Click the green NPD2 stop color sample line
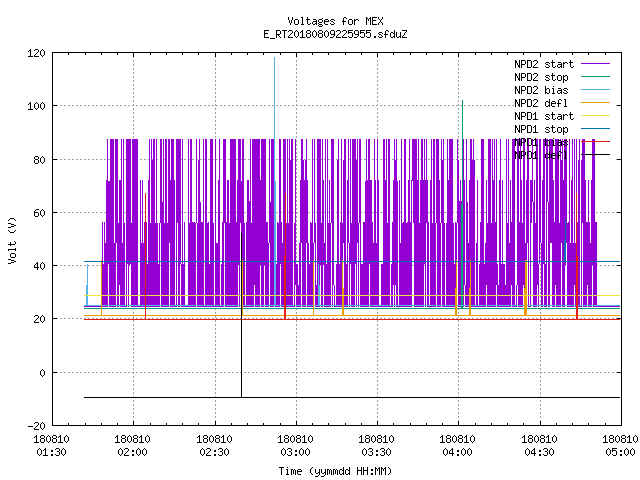This screenshot has height=480, width=640. point(596,77)
